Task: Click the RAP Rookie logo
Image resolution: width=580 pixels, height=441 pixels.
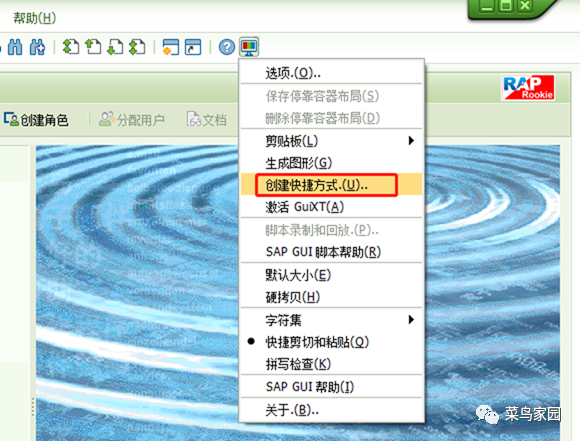Action: (x=528, y=88)
